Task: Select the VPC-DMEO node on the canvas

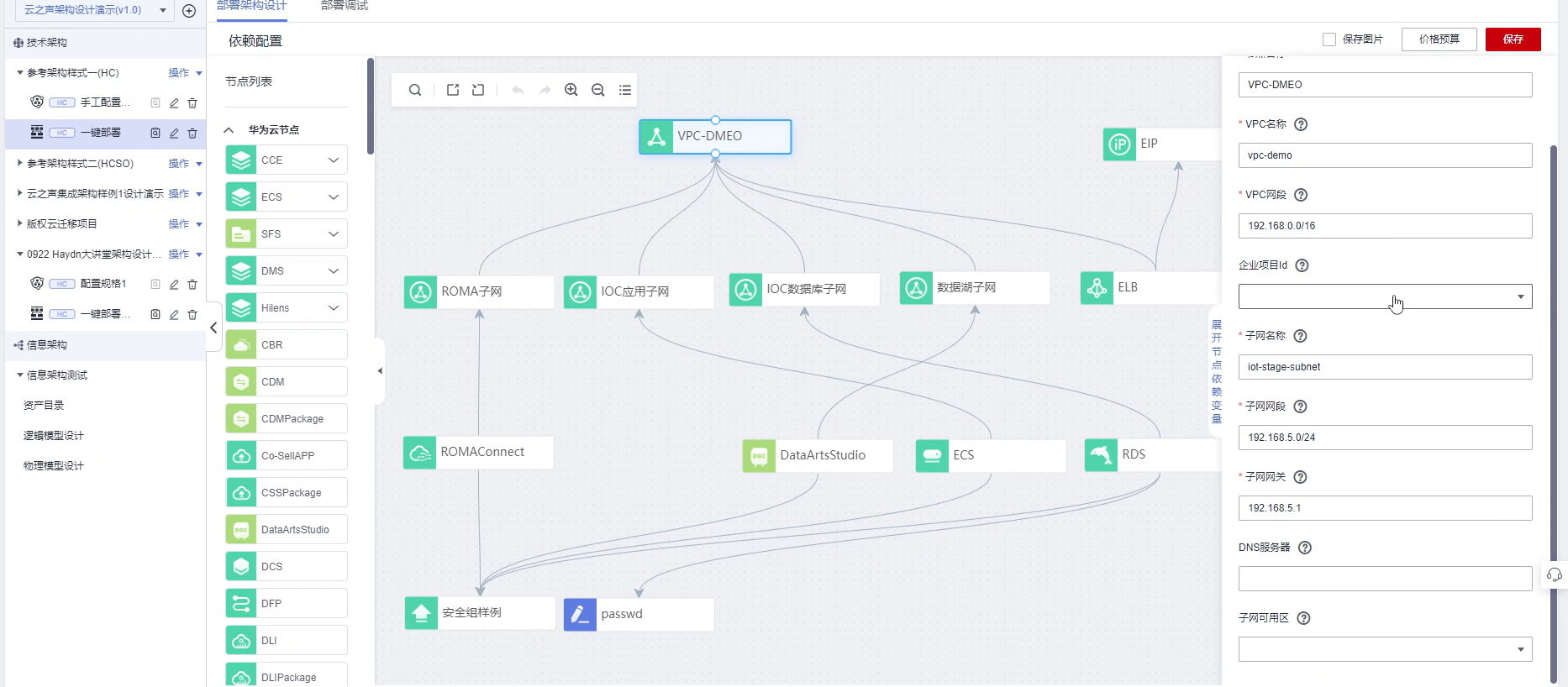Action: (x=715, y=136)
